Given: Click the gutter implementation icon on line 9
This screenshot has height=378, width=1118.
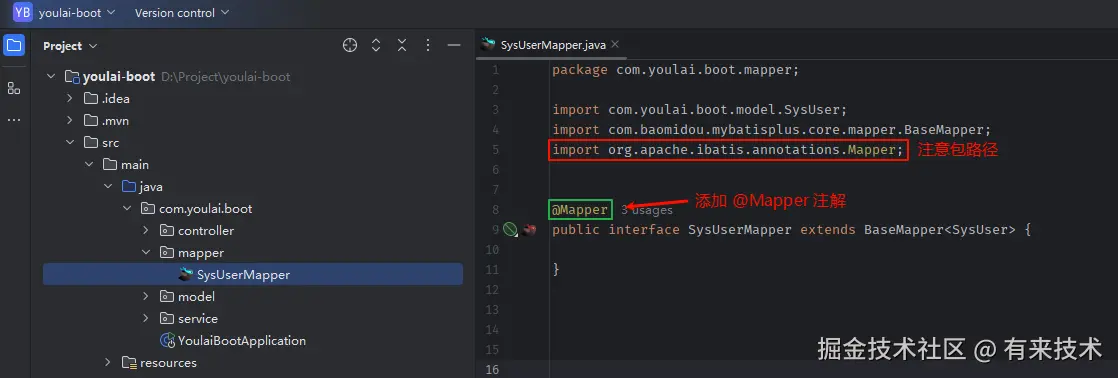Looking at the screenshot, I should click(509, 230).
